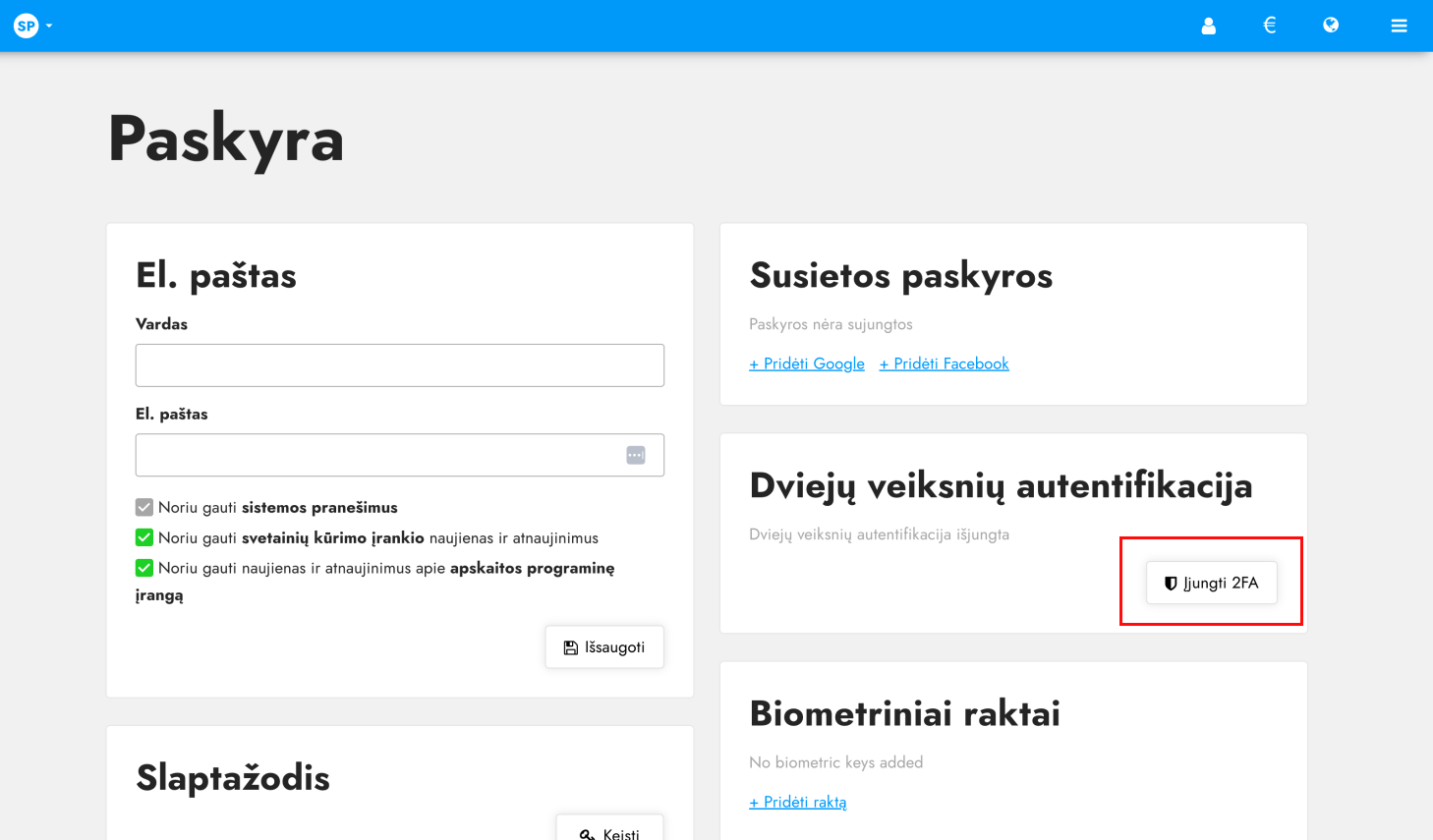Click the shield icon on Įjungti 2FA
Image resolution: width=1433 pixels, height=840 pixels.
click(1170, 583)
